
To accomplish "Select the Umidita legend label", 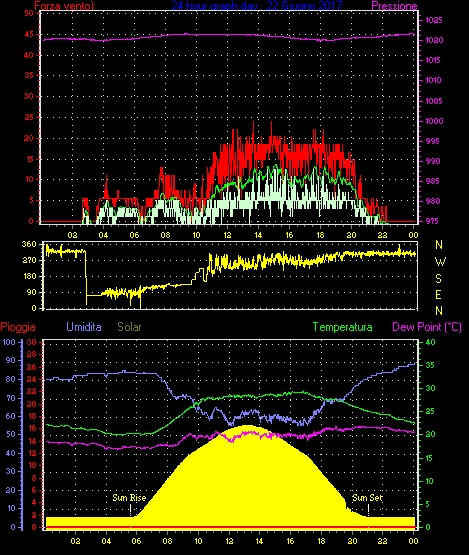I will click(84, 327).
